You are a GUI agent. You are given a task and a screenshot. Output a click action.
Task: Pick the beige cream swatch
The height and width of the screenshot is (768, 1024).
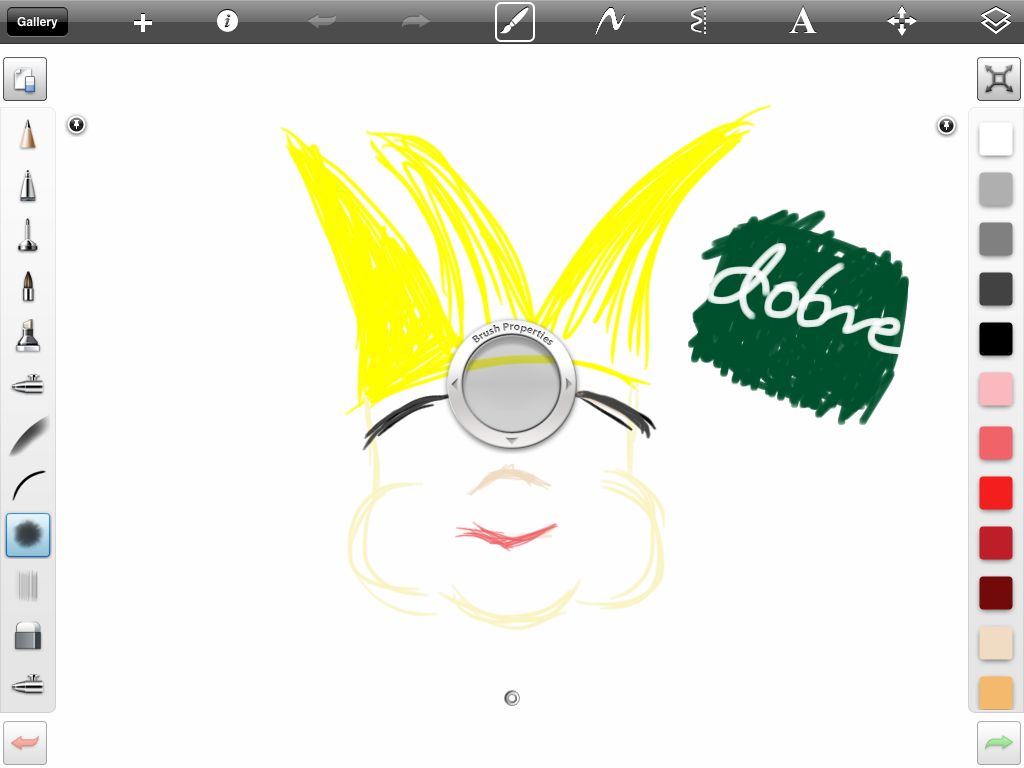click(x=996, y=643)
